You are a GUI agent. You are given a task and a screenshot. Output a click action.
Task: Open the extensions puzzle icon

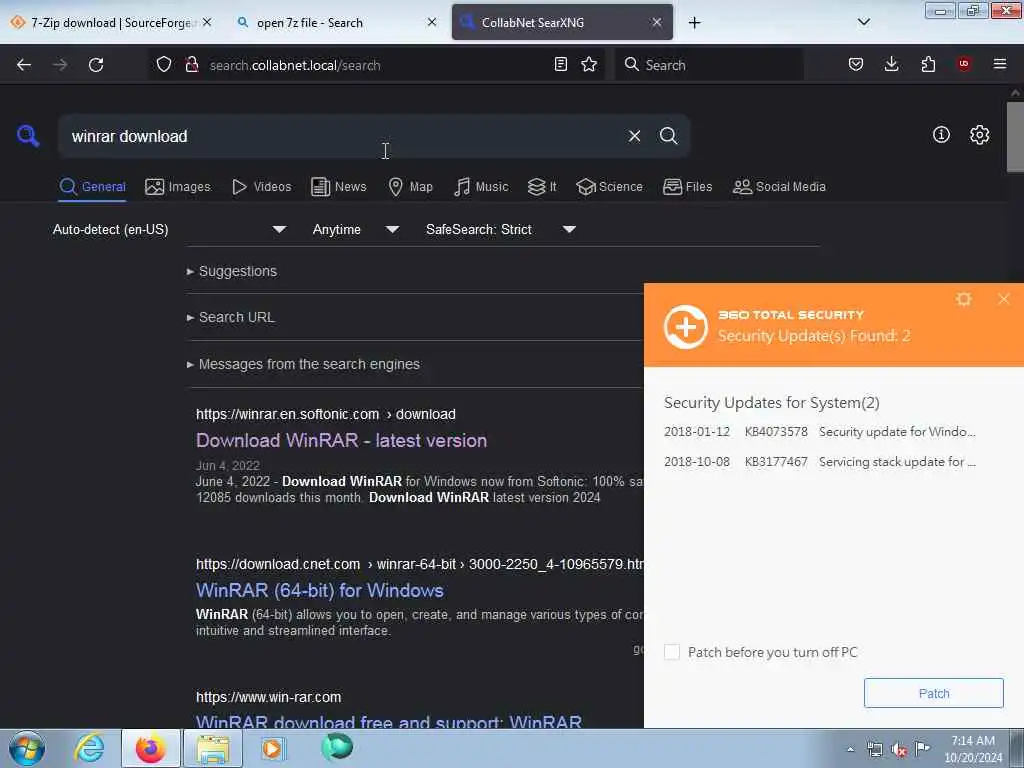coord(928,64)
